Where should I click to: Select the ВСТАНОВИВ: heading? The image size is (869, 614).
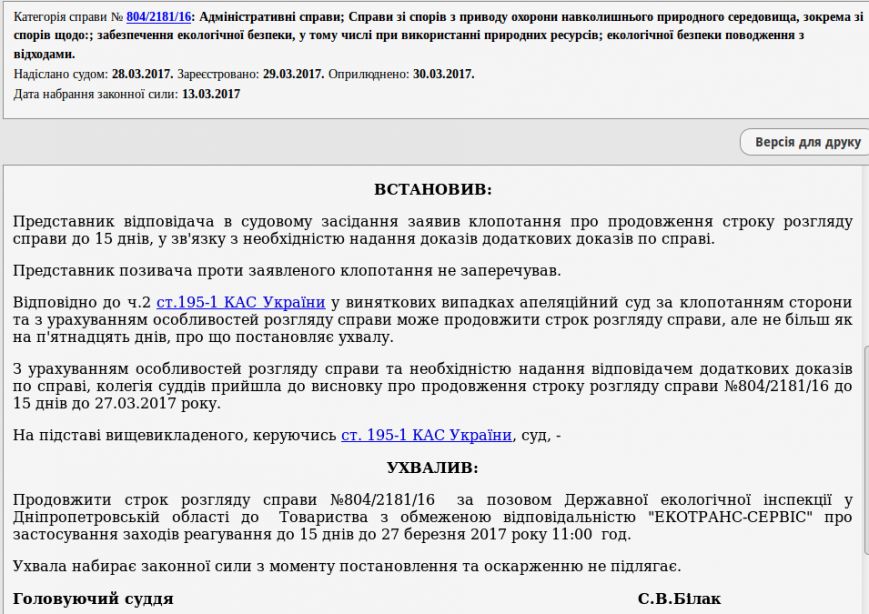coord(433,190)
